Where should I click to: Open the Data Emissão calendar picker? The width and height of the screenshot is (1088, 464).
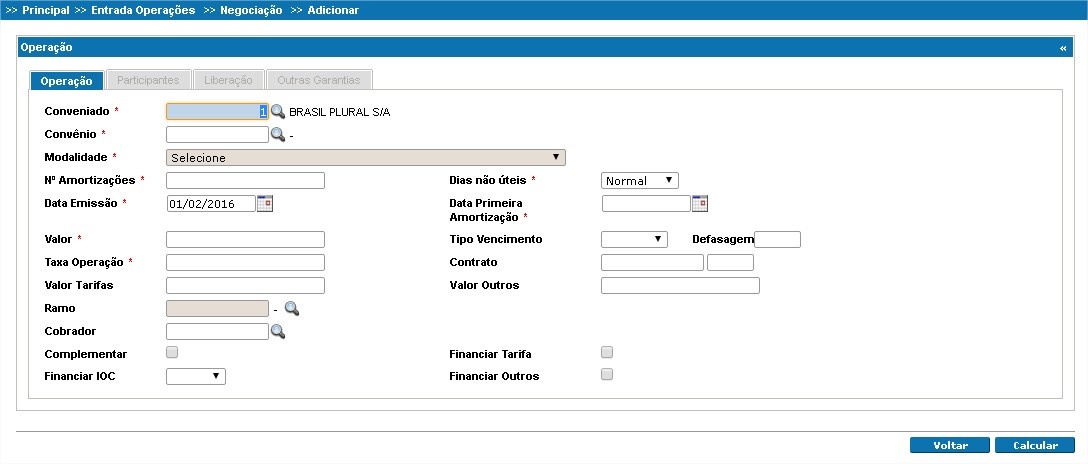point(265,203)
